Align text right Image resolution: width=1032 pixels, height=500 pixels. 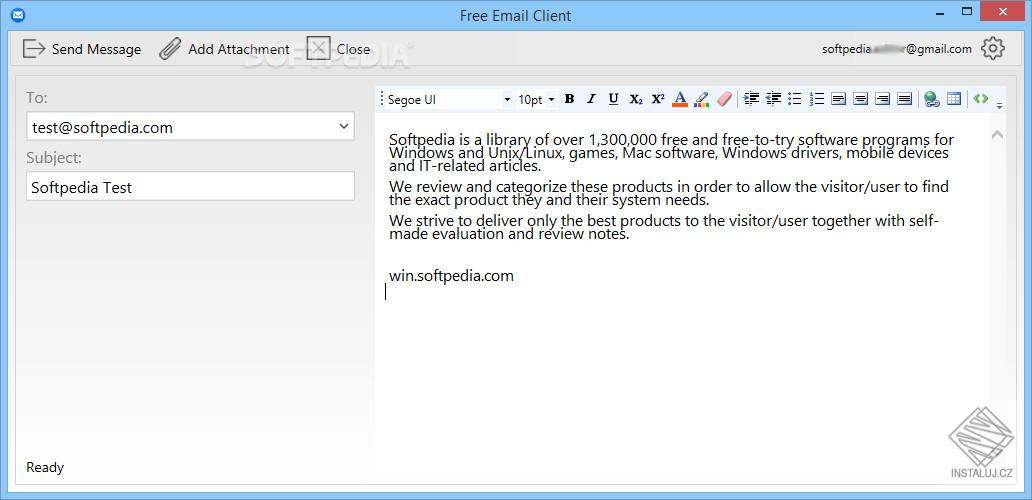[x=883, y=99]
